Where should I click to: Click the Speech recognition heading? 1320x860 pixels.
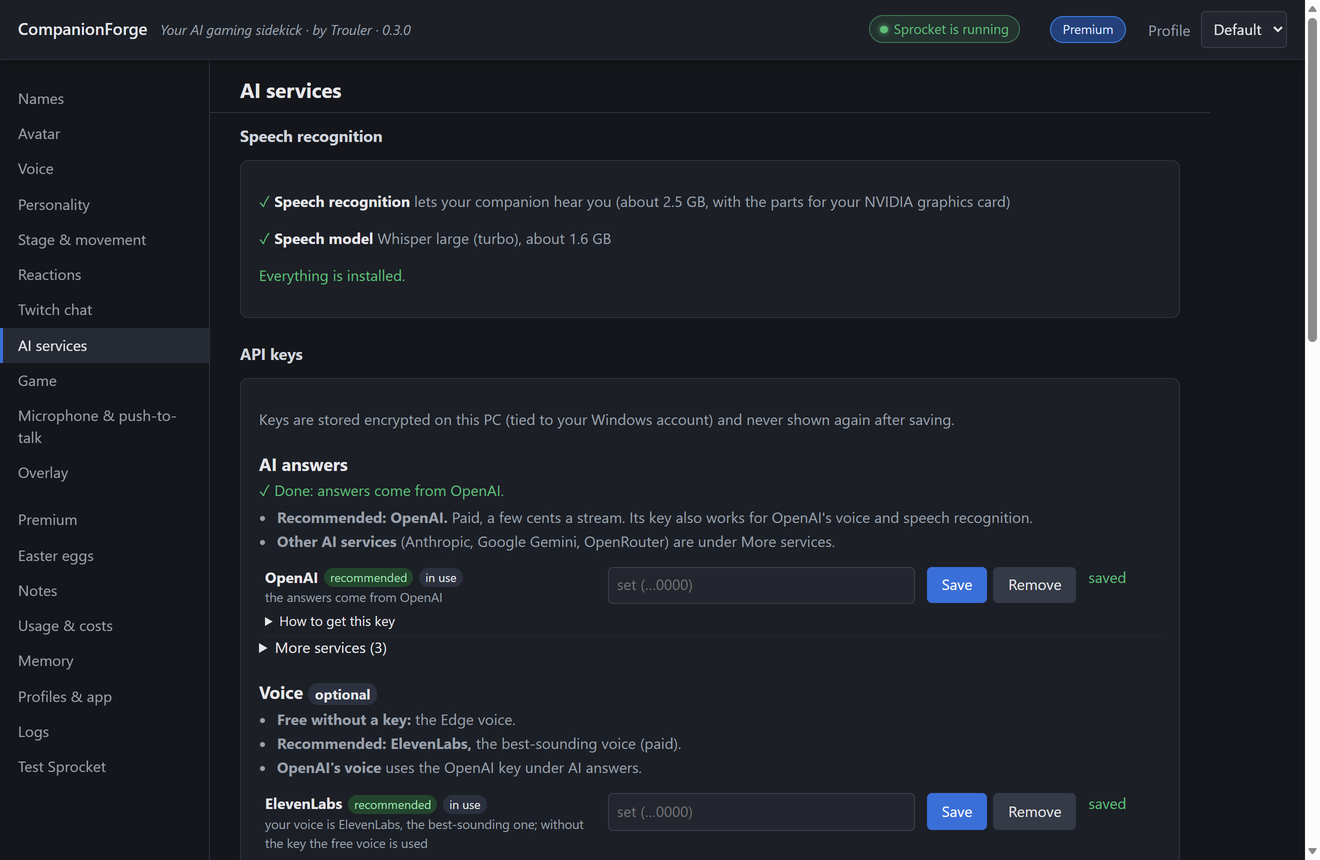tap(311, 136)
